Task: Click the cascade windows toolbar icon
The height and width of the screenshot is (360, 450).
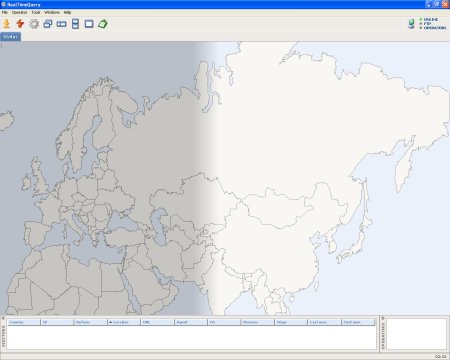Action: pos(48,24)
